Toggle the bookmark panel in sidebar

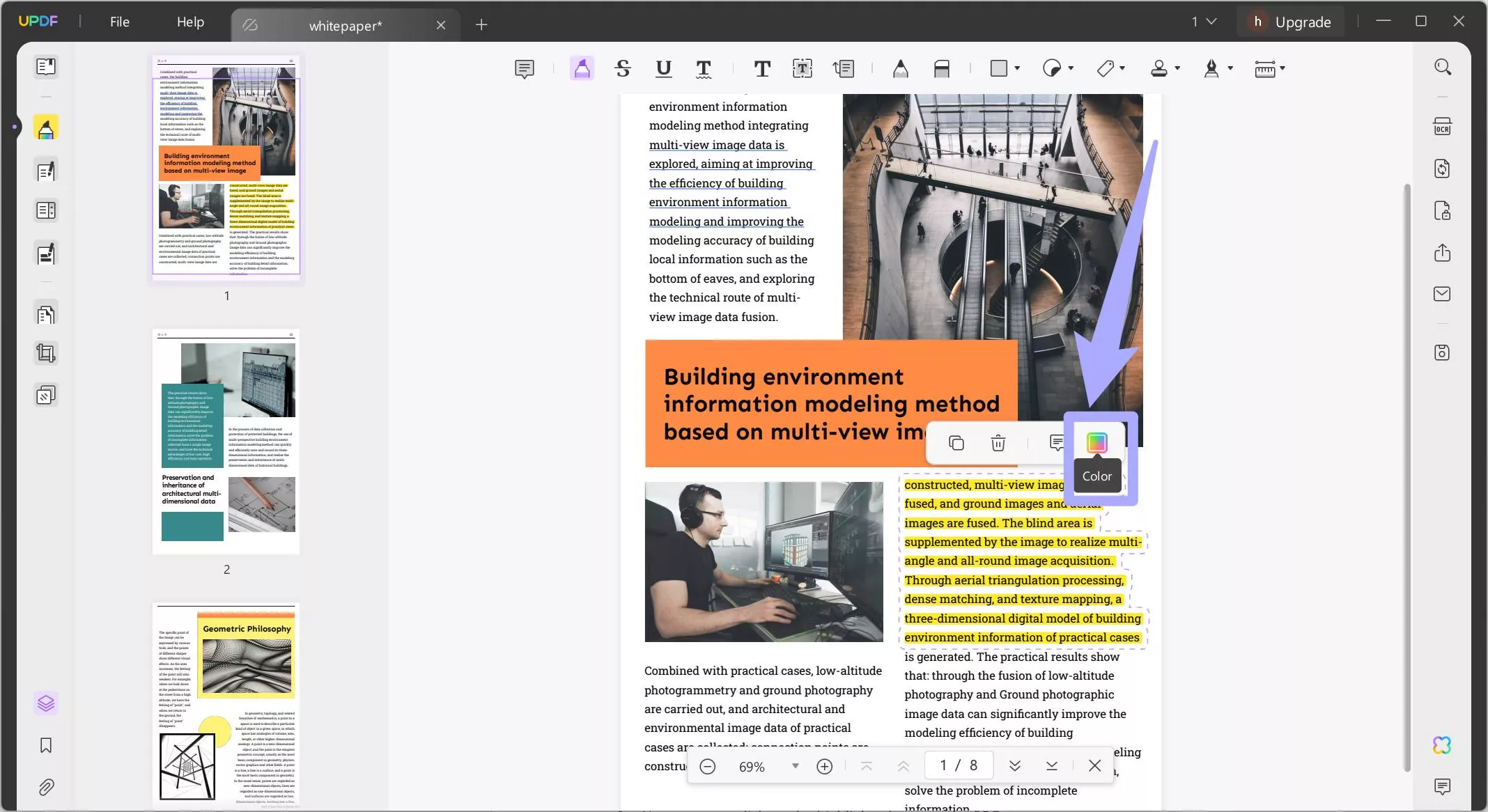pyautogui.click(x=46, y=745)
